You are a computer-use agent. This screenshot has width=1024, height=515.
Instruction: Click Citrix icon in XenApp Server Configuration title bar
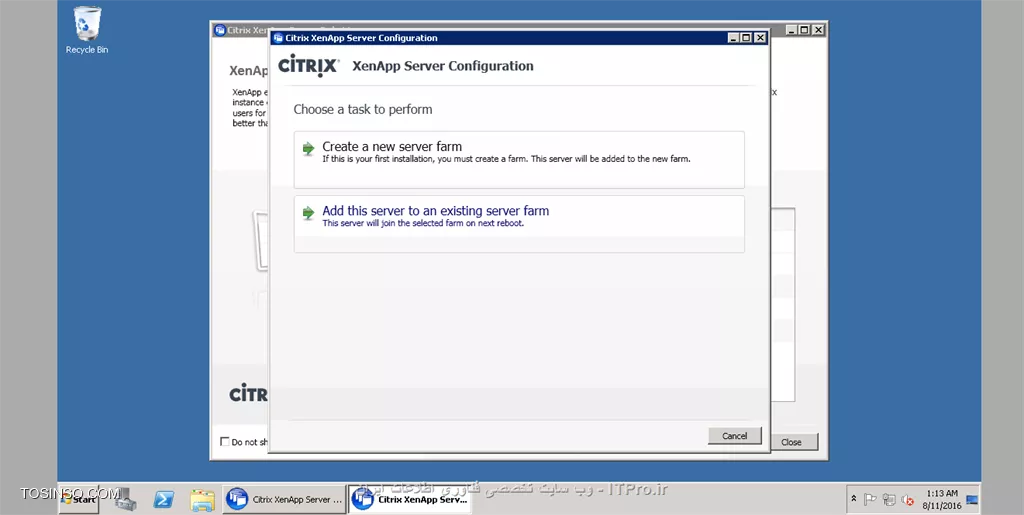coord(278,38)
